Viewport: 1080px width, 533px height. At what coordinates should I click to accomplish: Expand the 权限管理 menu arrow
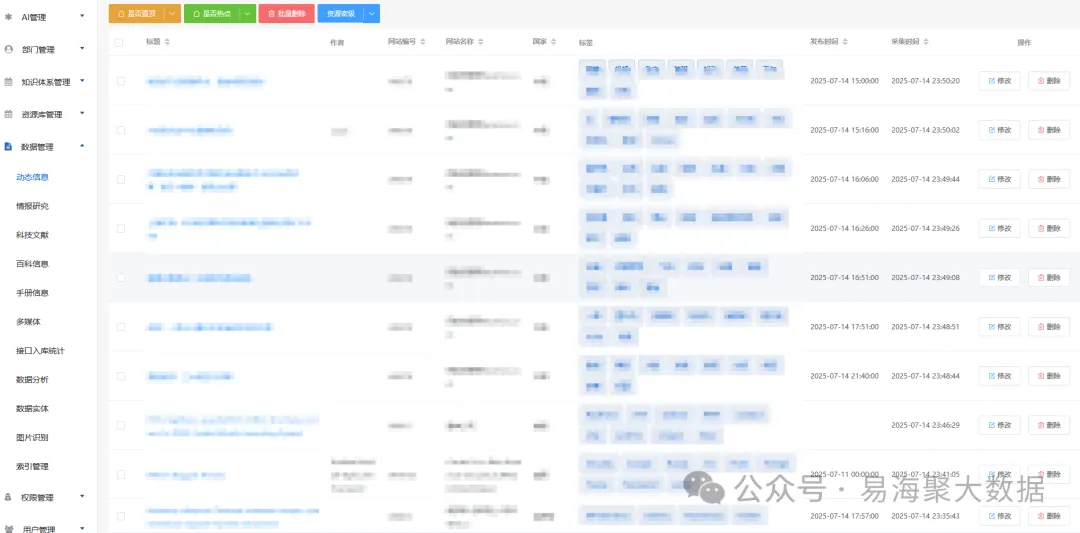(82, 496)
